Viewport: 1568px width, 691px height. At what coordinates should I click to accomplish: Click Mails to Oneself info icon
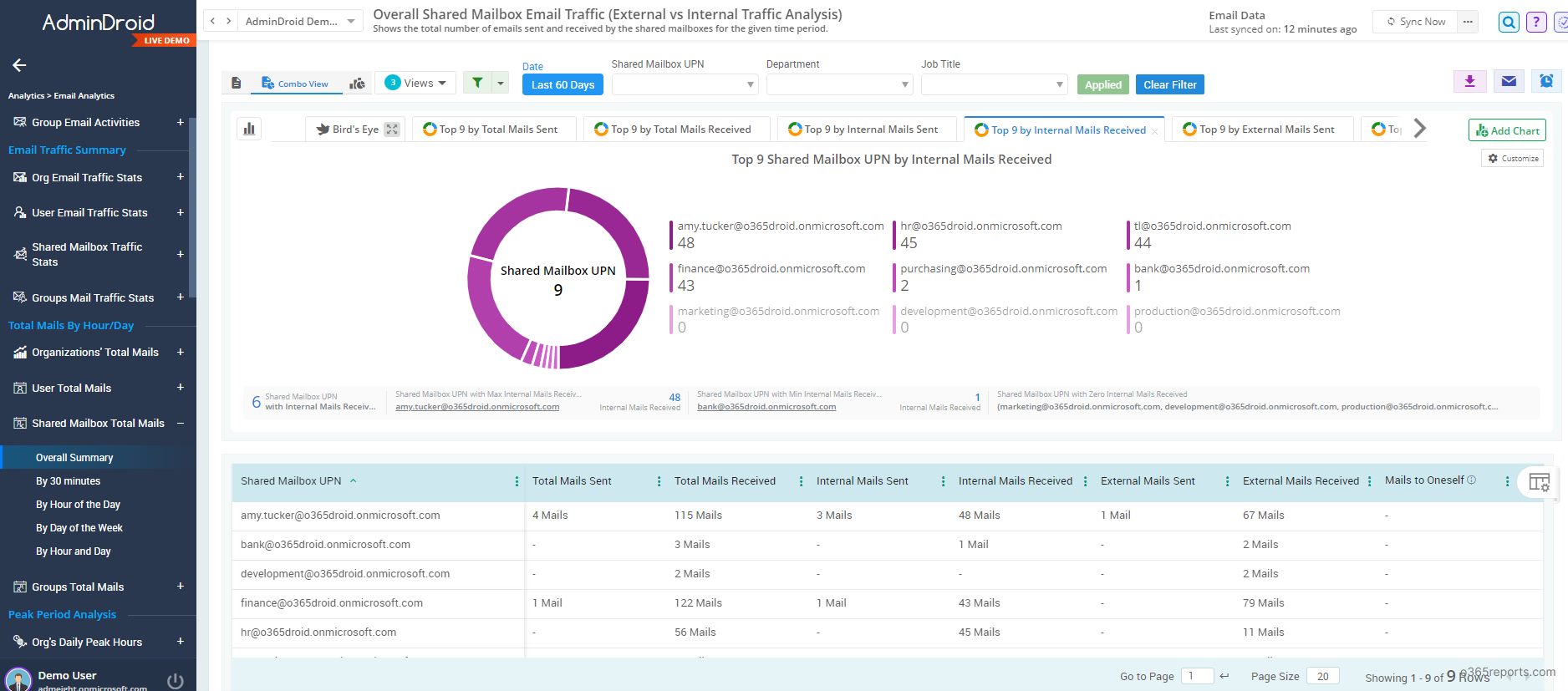point(1472,480)
